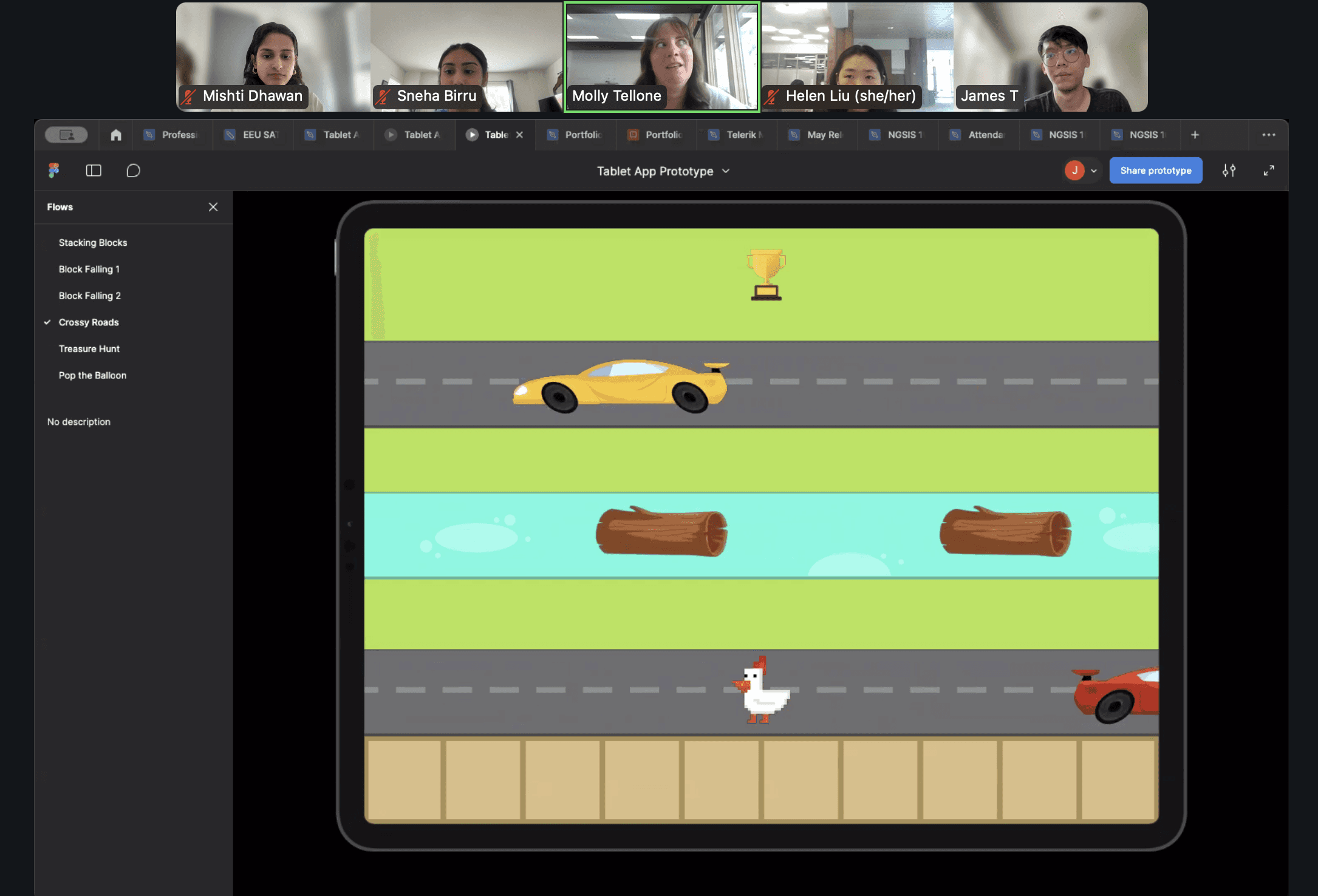Enter fullscreen with expand arrows icon
The width and height of the screenshot is (1318, 896).
click(x=1269, y=171)
